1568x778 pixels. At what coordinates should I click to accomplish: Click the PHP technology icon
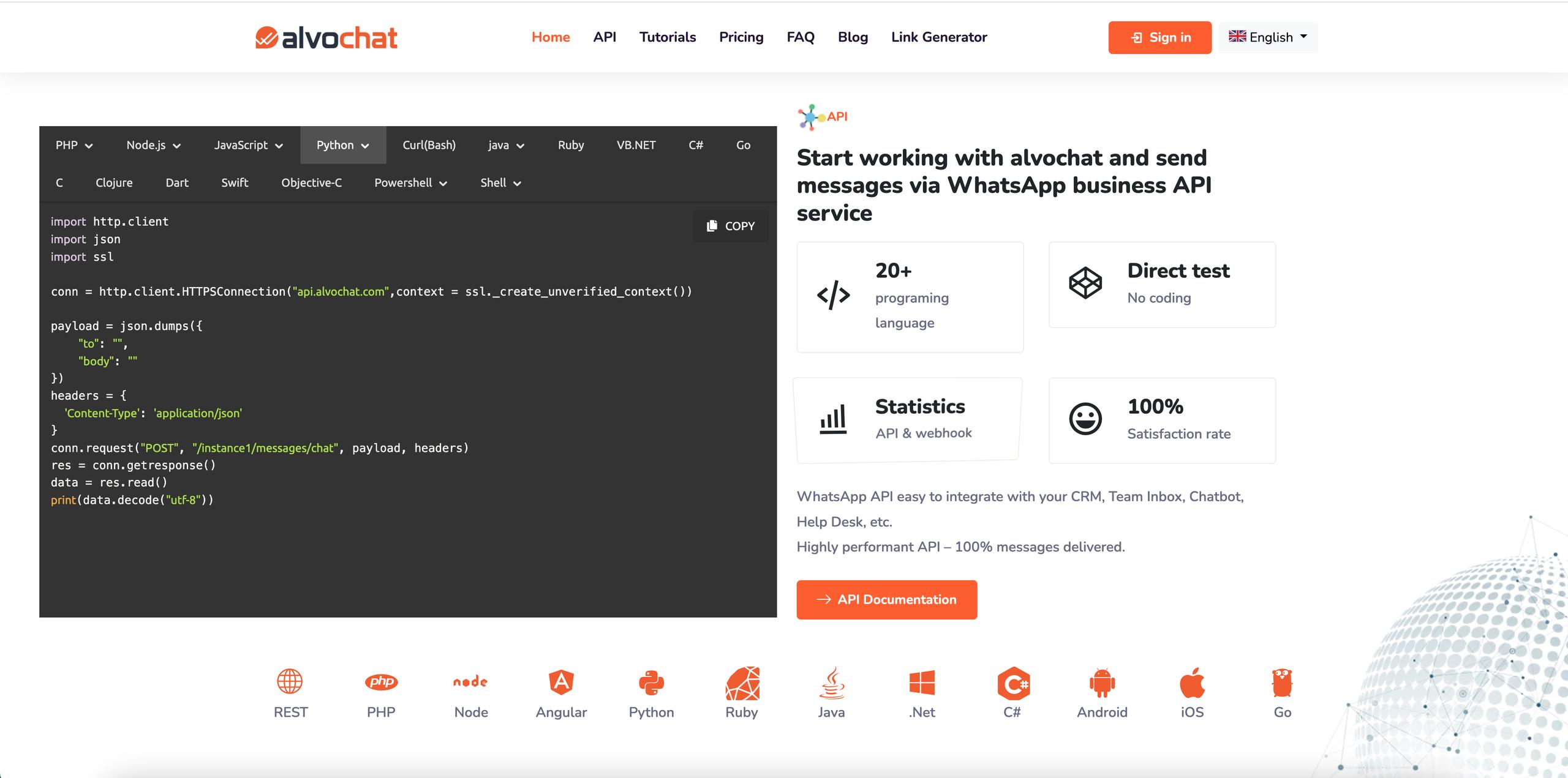(x=381, y=682)
